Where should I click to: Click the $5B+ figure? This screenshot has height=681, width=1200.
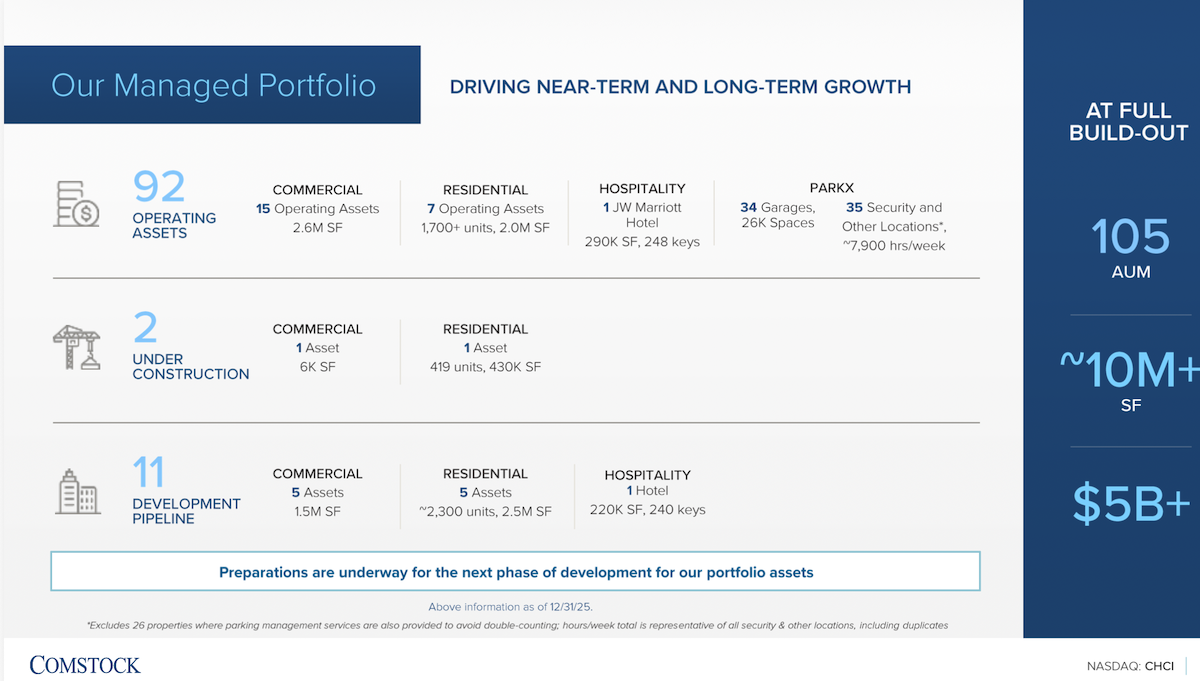[1131, 506]
